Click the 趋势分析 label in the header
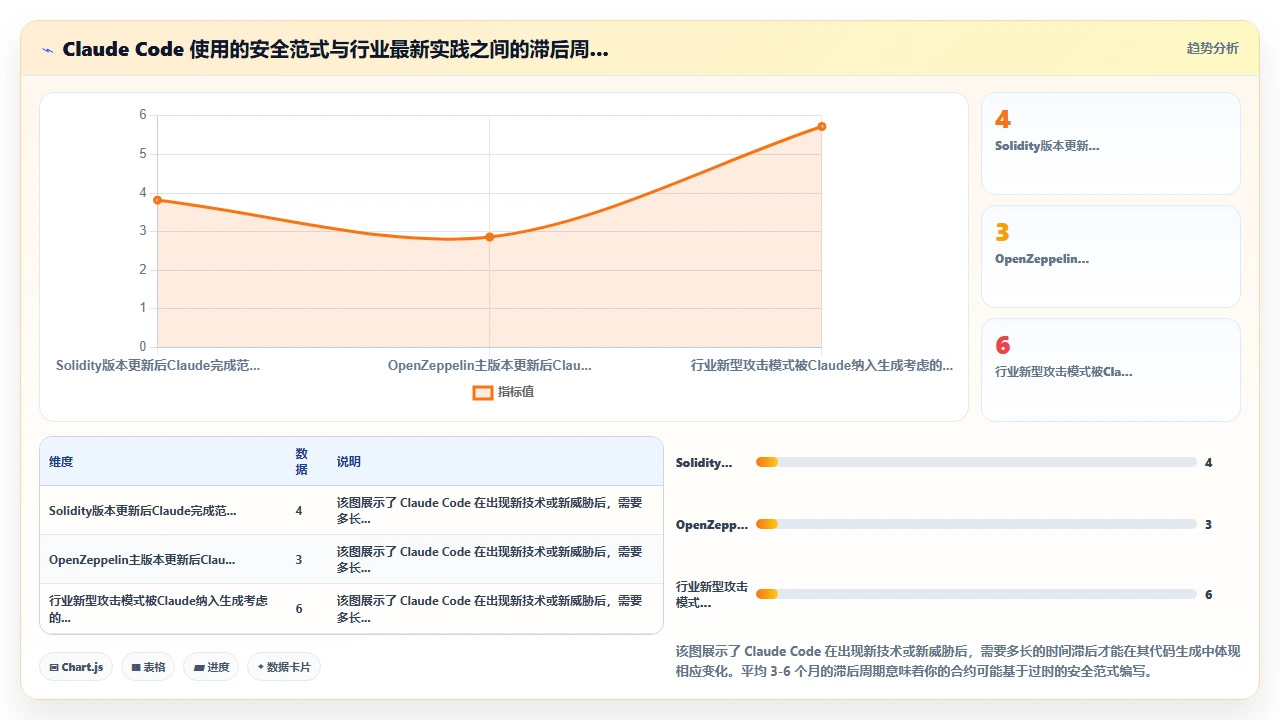This screenshot has height=720, width=1280. click(x=1213, y=48)
